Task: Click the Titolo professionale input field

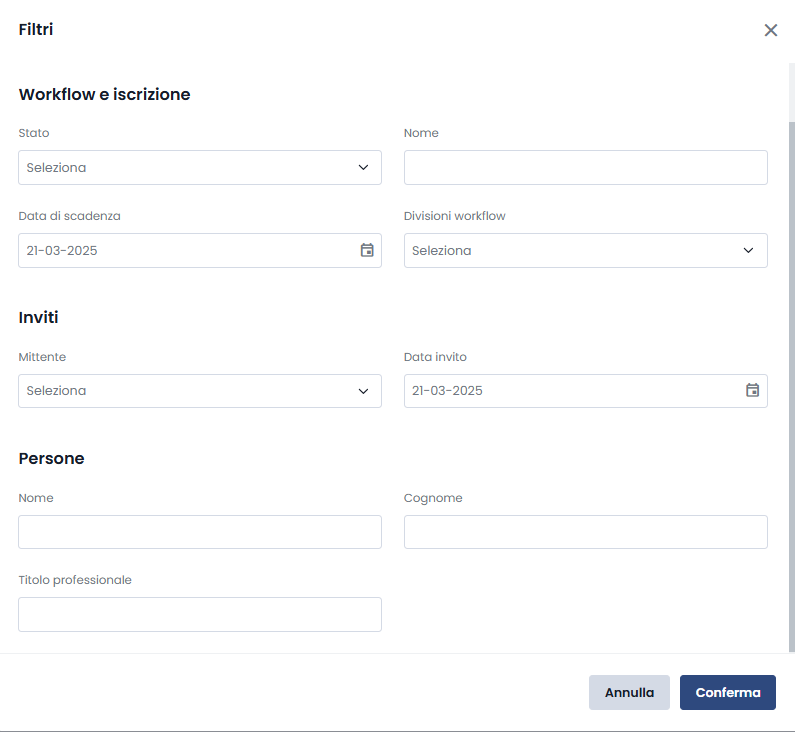Action: [x=200, y=614]
